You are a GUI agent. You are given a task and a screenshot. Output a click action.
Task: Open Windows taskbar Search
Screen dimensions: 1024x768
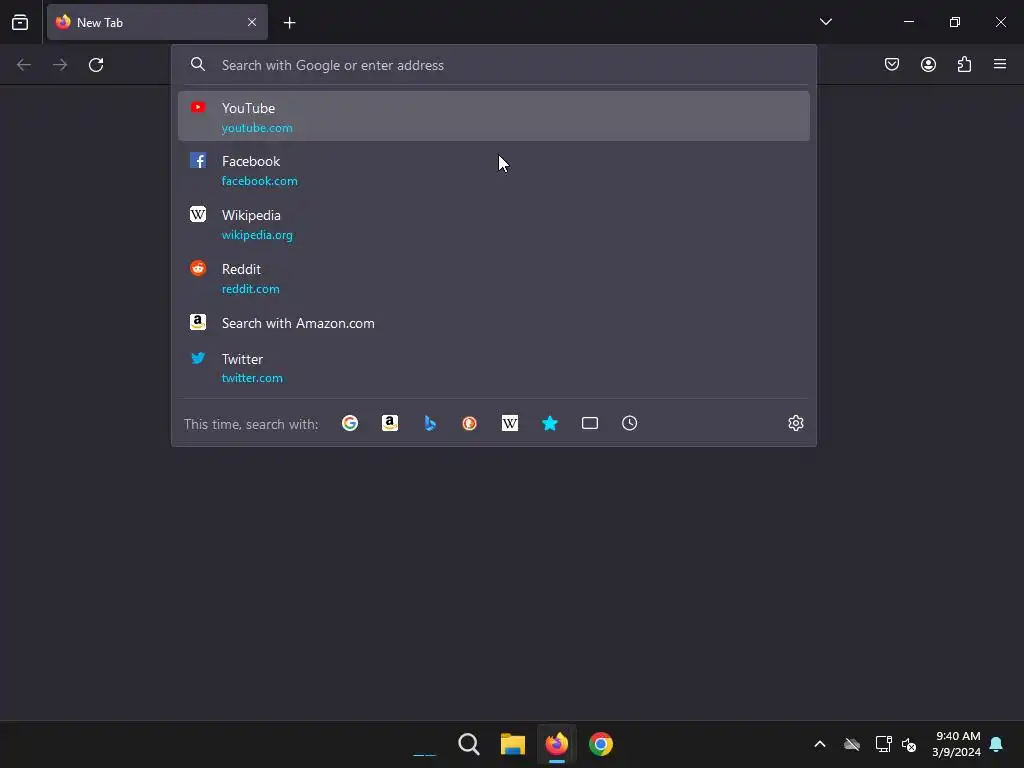[469, 744]
